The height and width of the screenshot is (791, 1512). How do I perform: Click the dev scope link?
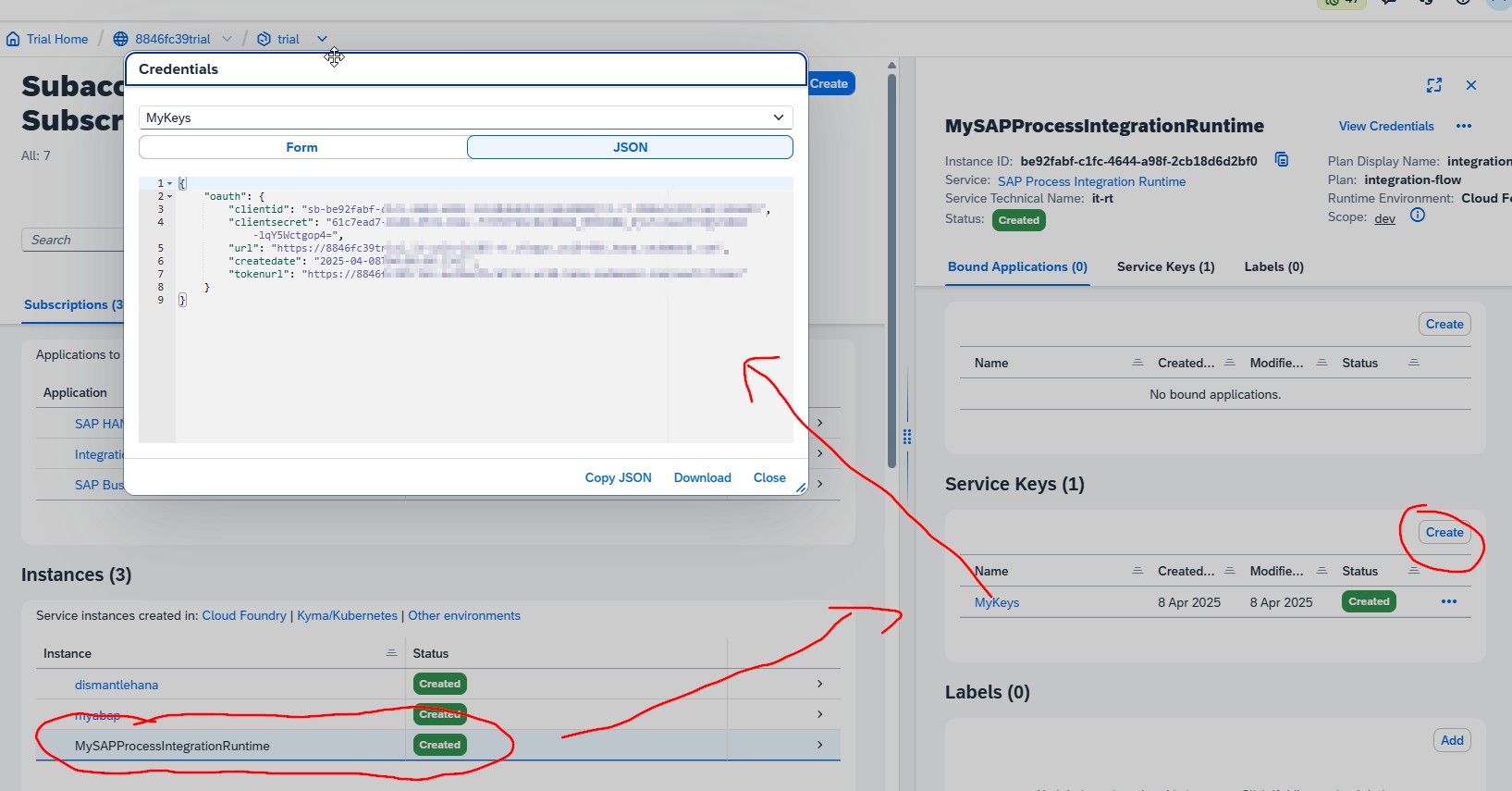[1384, 218]
